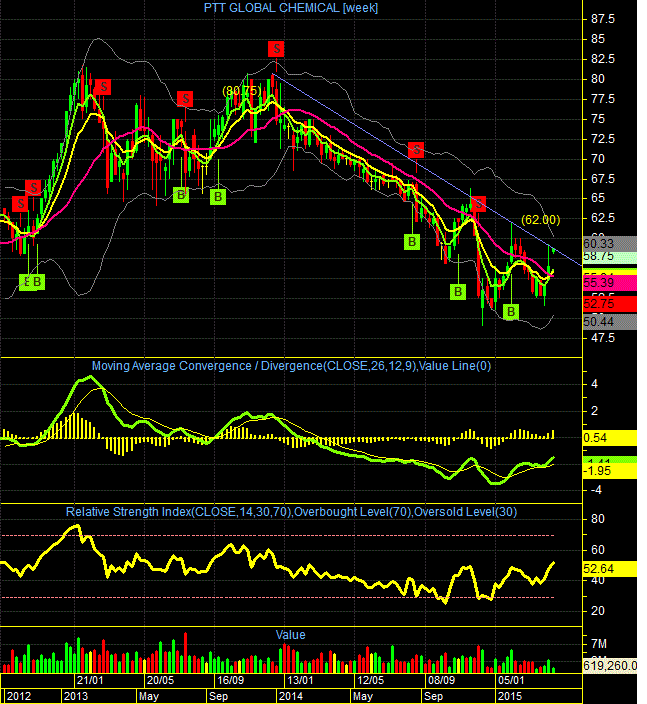This screenshot has width=647, height=704.
Task: Click the -1.95 MACD signal value label
Action: [x=610, y=471]
